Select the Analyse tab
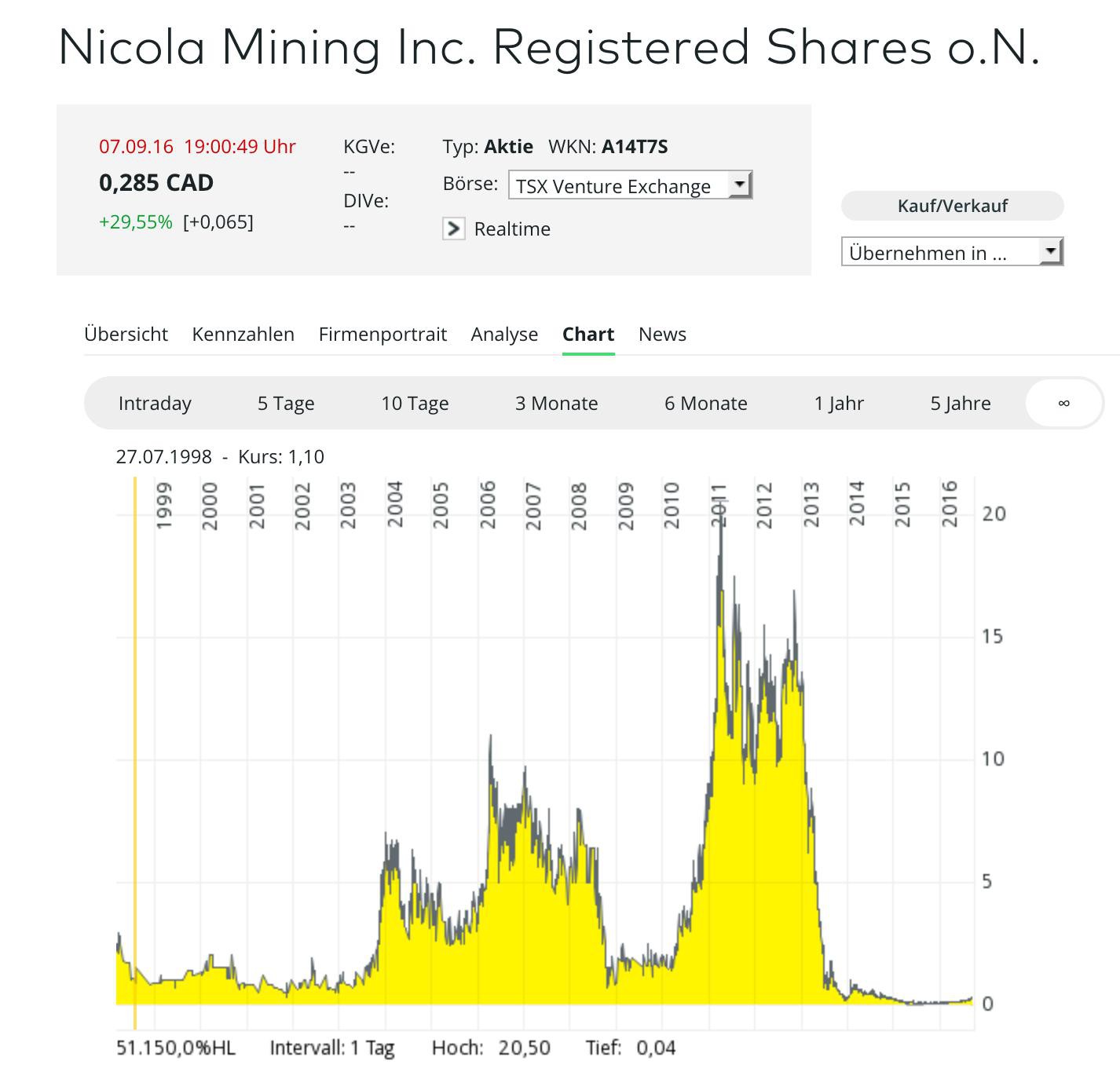Screen dimensions: 1120x1068 [504, 334]
